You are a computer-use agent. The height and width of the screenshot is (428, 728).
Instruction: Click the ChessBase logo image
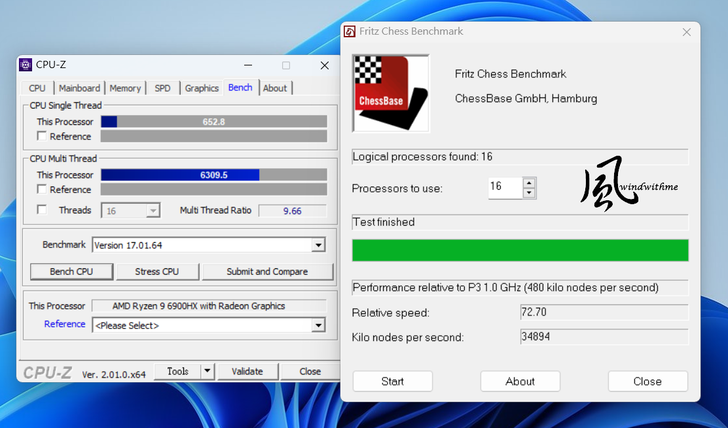tap(391, 94)
